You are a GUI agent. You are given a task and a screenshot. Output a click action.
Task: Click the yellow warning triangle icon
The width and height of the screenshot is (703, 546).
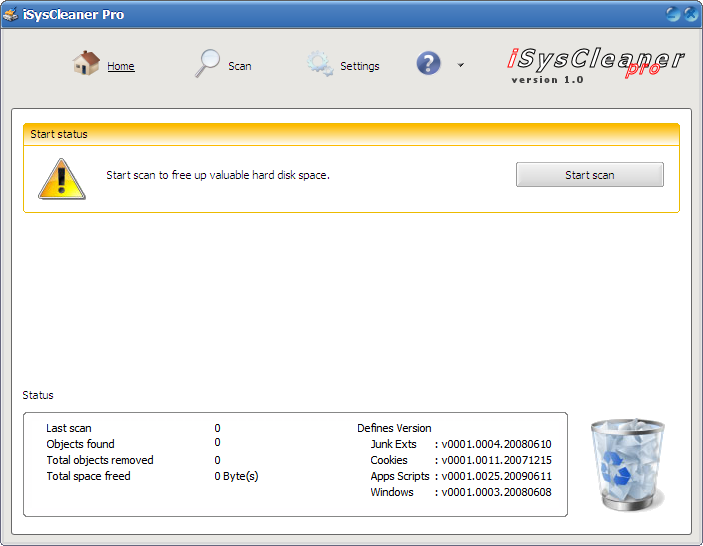(x=62, y=177)
